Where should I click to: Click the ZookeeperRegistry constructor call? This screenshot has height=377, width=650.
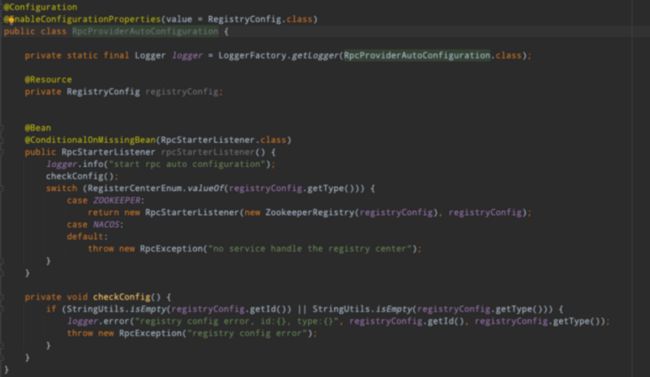click(310, 212)
